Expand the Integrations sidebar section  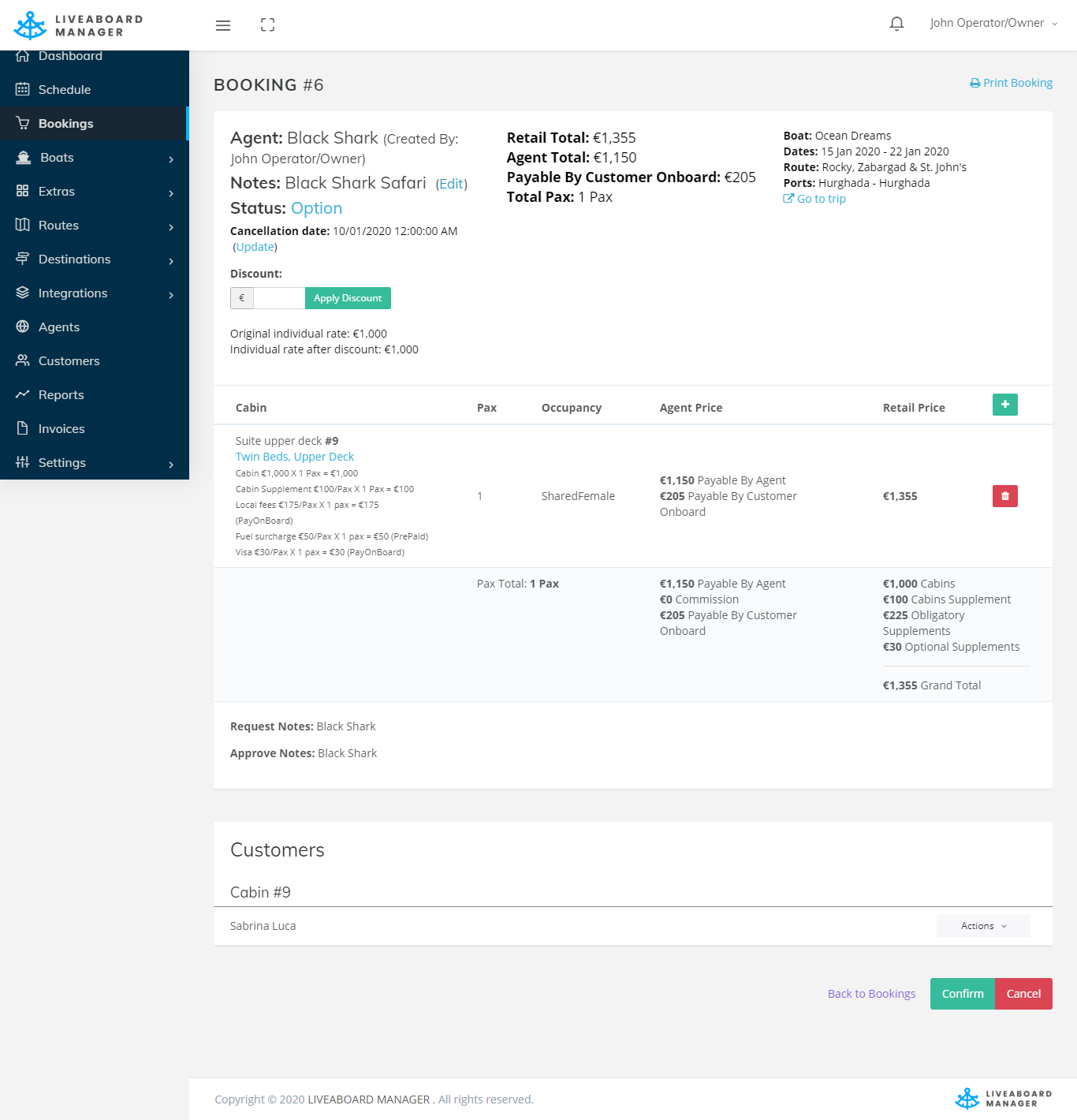[x=95, y=293]
